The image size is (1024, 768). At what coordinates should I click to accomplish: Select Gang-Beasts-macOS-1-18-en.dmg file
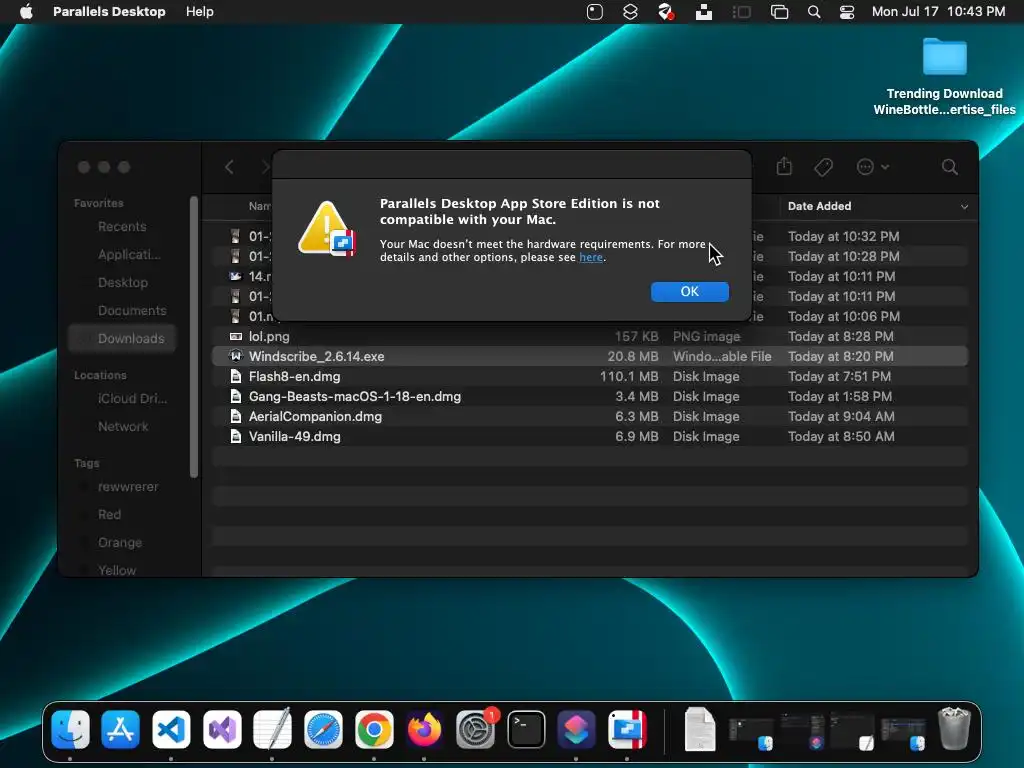click(590, 396)
